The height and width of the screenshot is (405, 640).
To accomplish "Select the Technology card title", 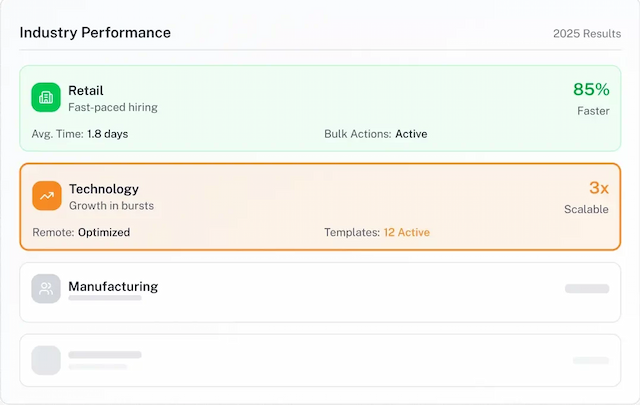I will pos(103,189).
